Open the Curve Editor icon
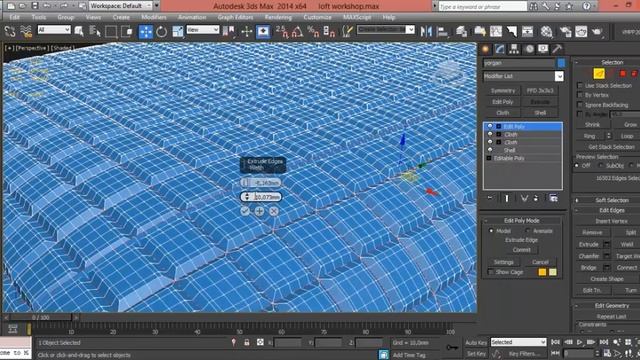 coord(496,31)
